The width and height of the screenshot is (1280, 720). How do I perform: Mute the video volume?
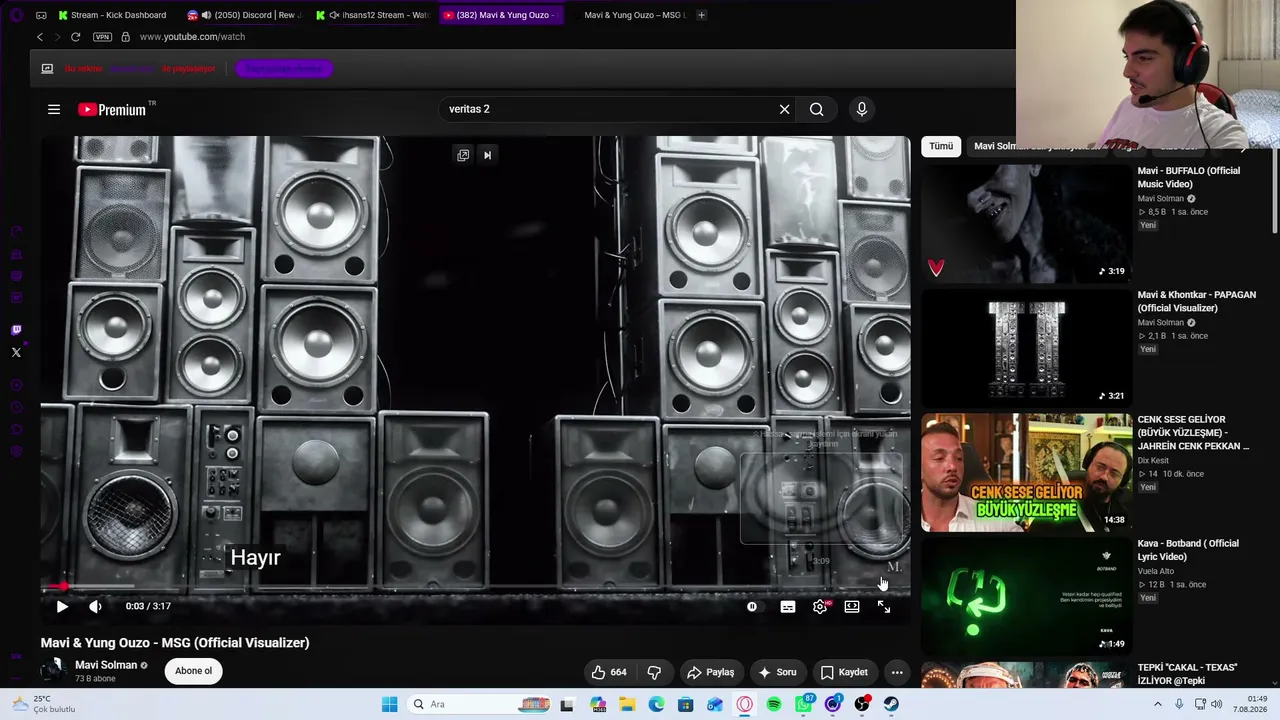click(95, 606)
